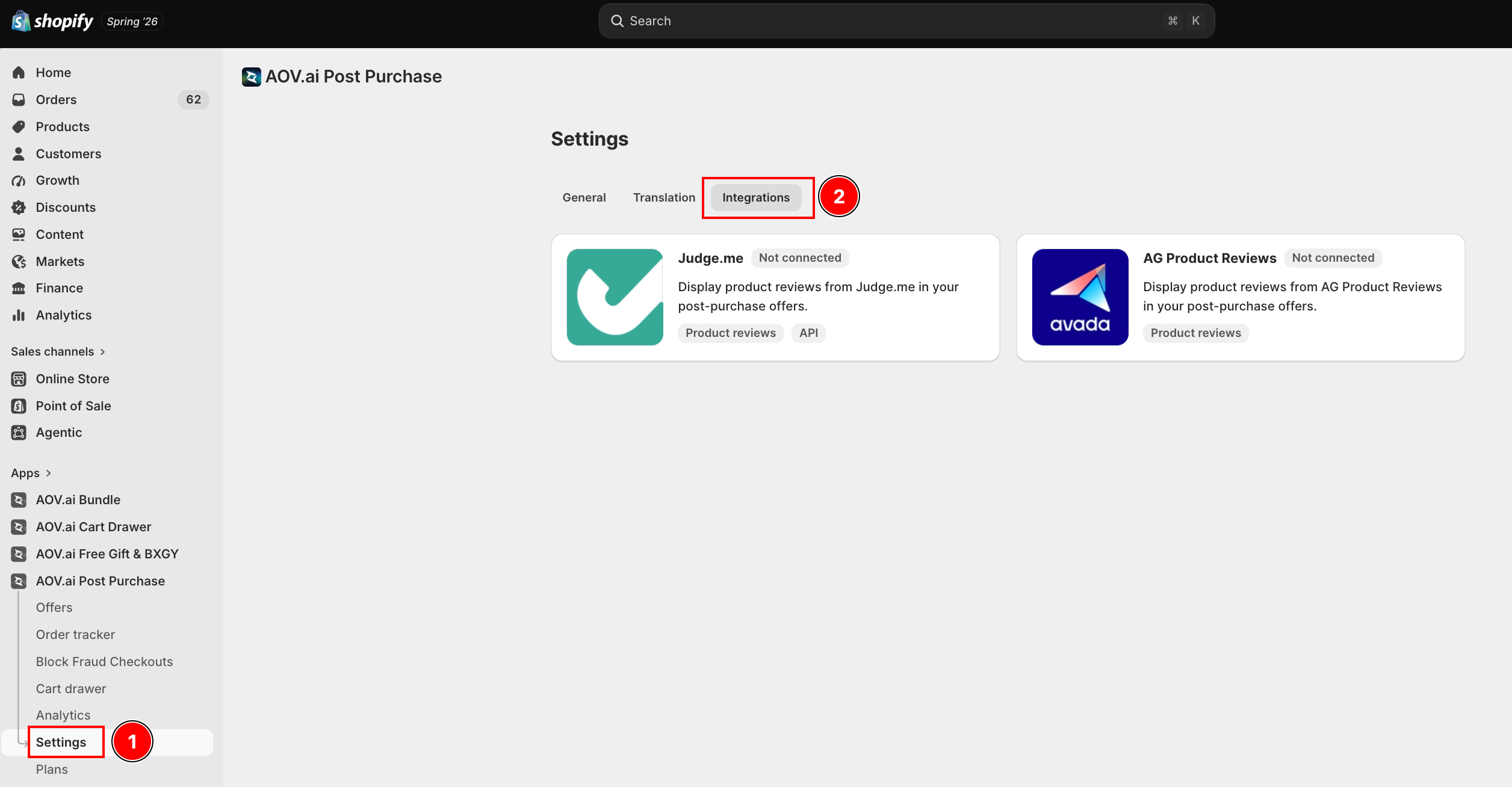This screenshot has height=787, width=1512.
Task: Click the AOV.ai Free Gift & BXGY icon
Action: 19,554
